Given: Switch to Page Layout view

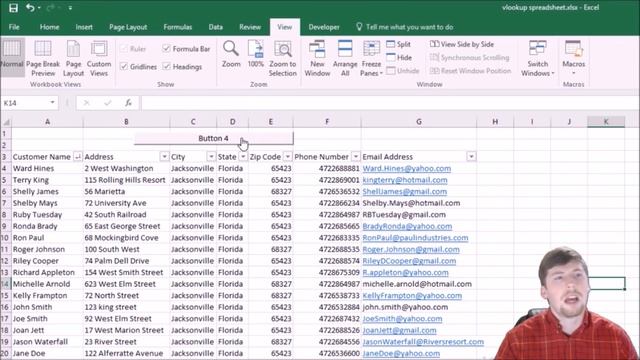Looking at the screenshot, I should (73, 58).
